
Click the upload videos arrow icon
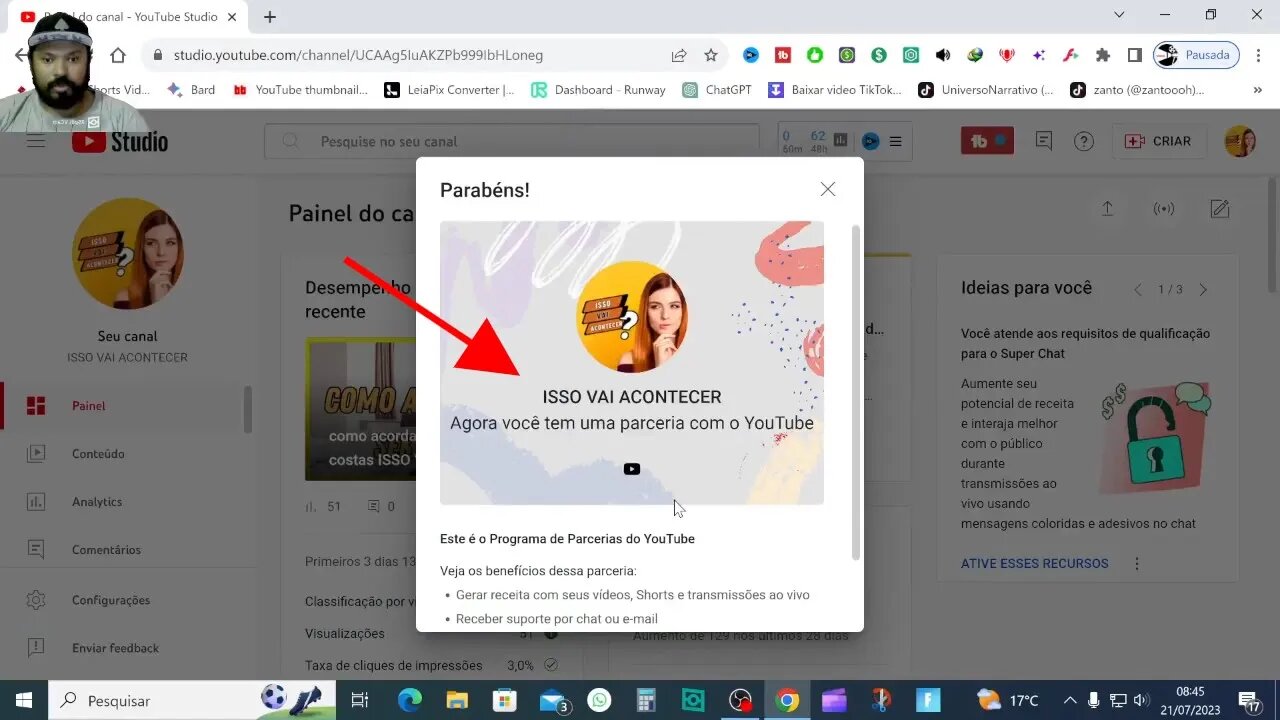pyautogui.click(x=1107, y=209)
